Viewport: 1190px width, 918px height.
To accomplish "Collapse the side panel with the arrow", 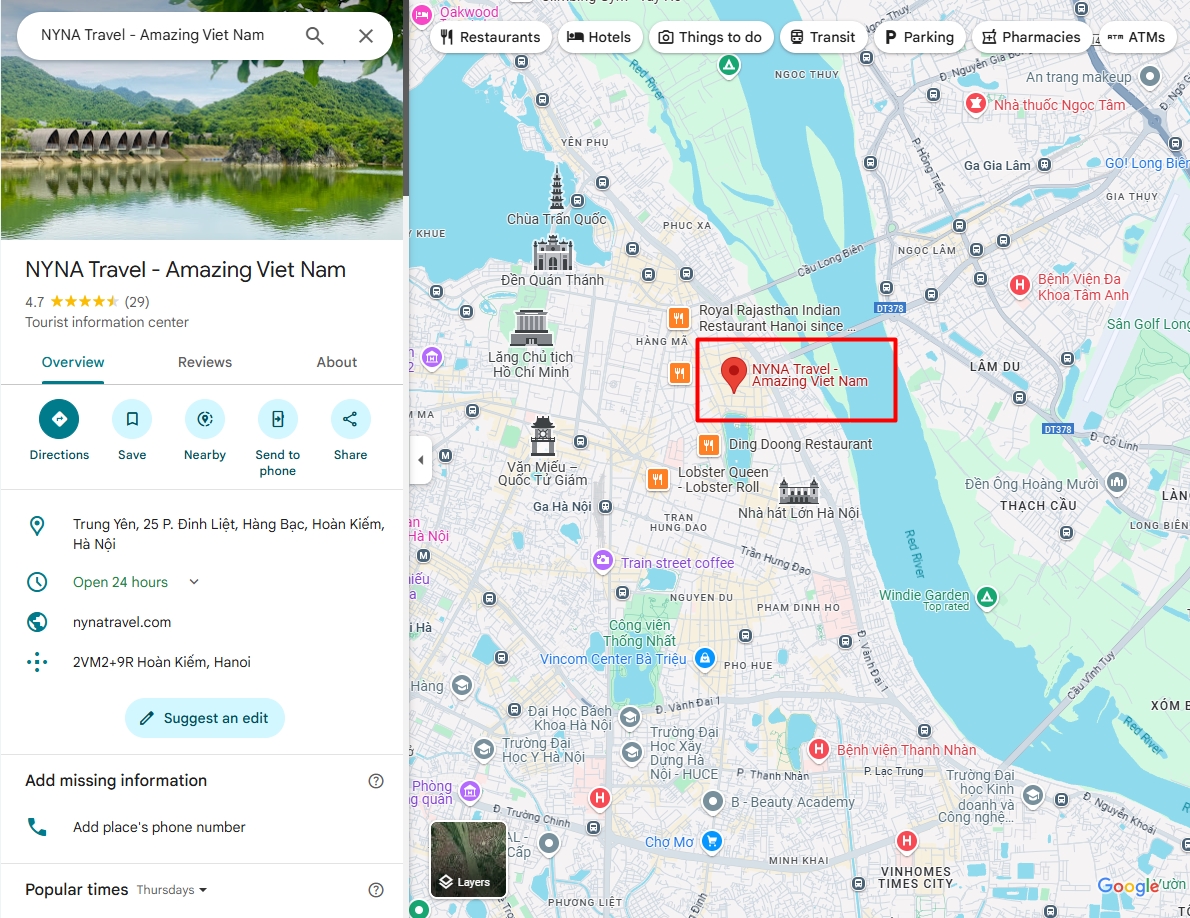I will (x=420, y=460).
